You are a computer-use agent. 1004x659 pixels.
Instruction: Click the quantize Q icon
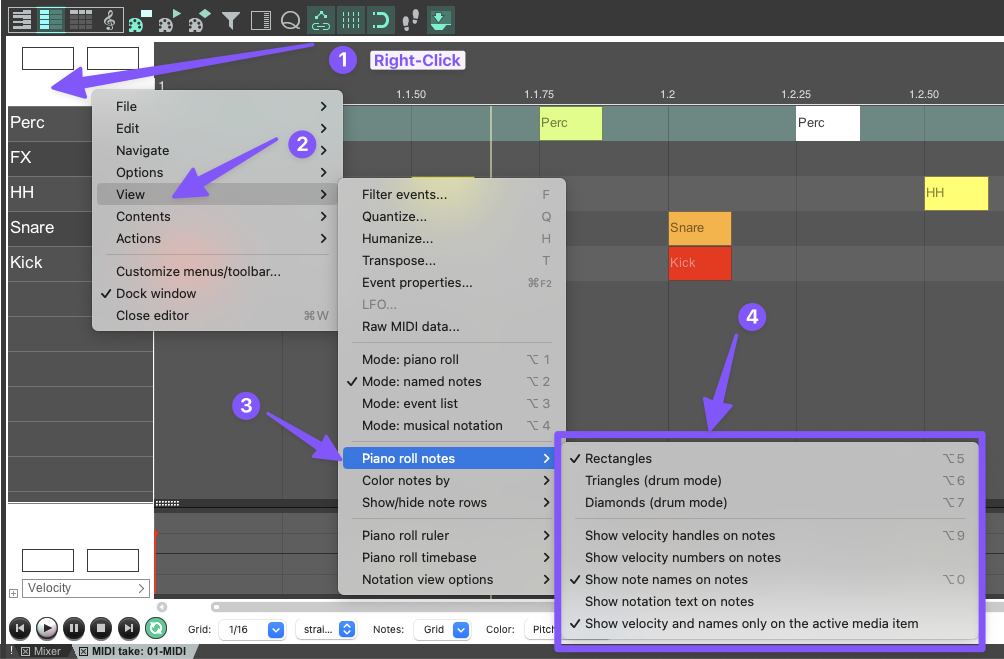290,18
